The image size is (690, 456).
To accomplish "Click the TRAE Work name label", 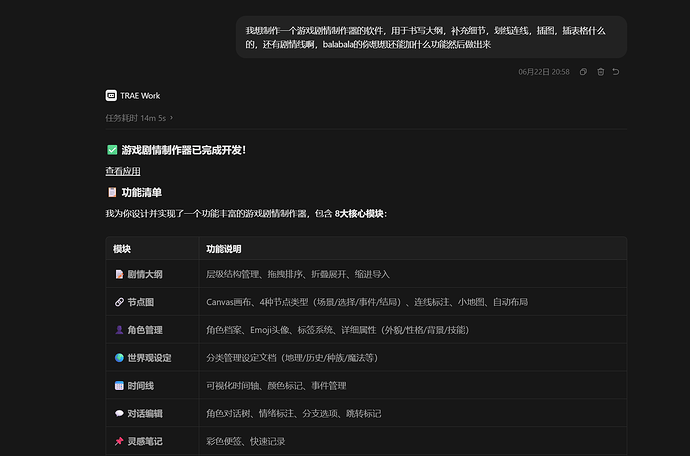I will pyautogui.click(x=140, y=96).
